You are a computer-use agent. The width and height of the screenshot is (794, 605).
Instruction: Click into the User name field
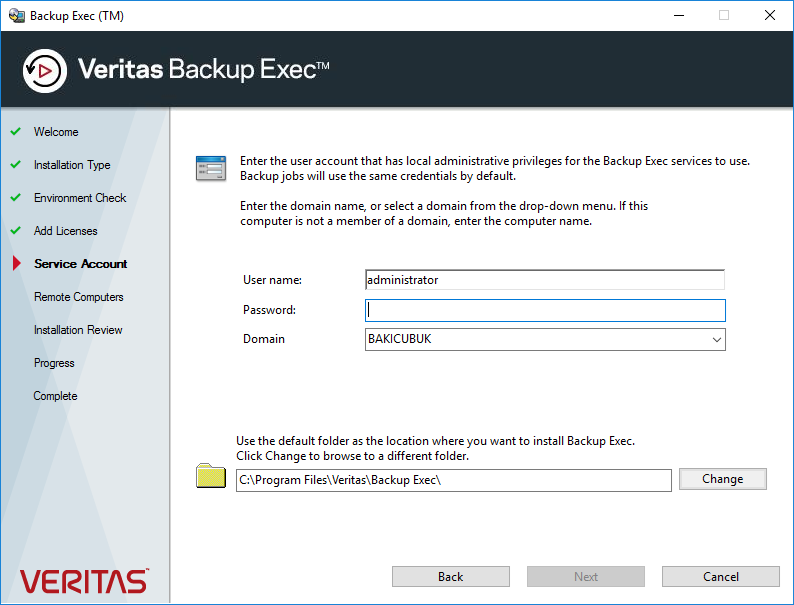tap(545, 280)
